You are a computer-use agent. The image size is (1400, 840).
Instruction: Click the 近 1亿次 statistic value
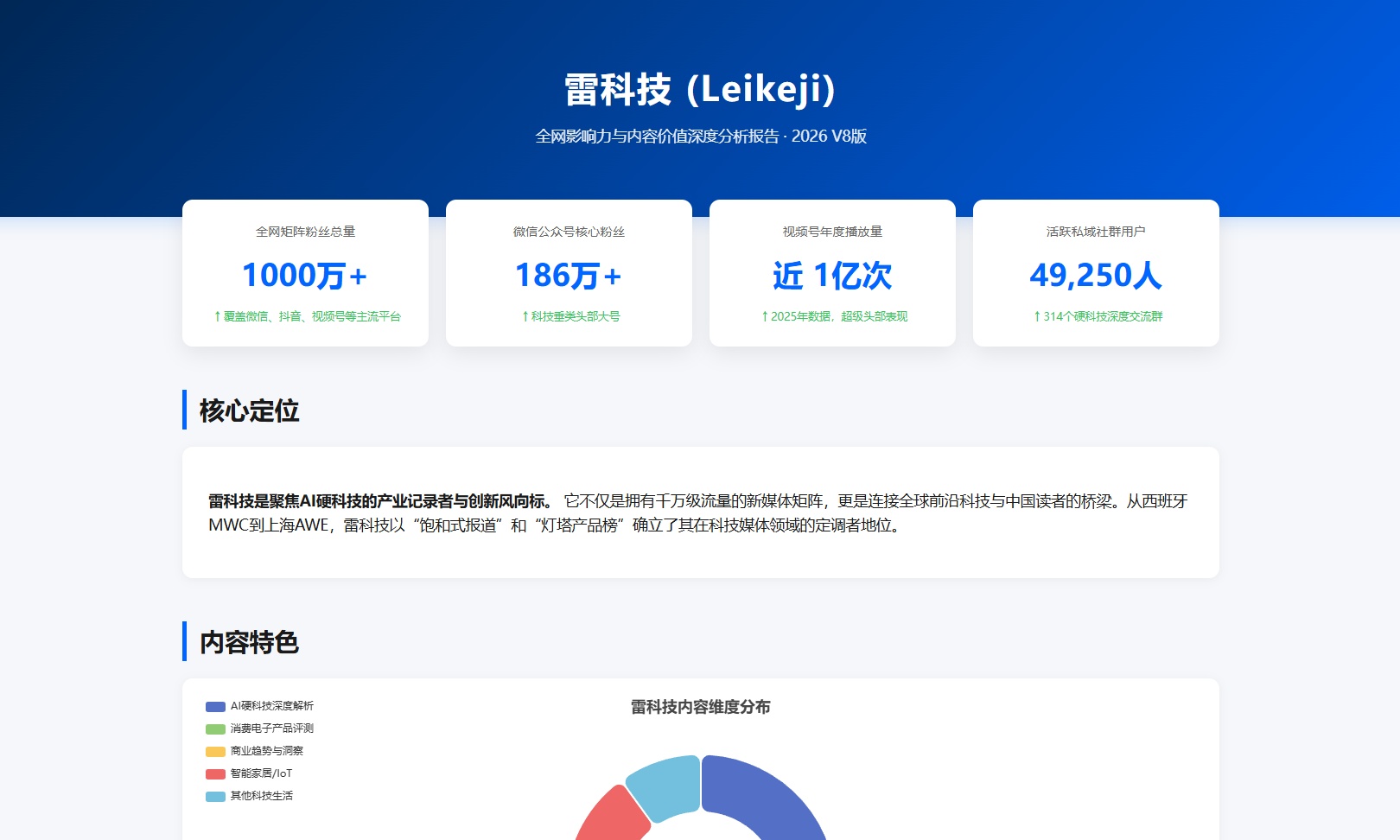[x=832, y=276]
